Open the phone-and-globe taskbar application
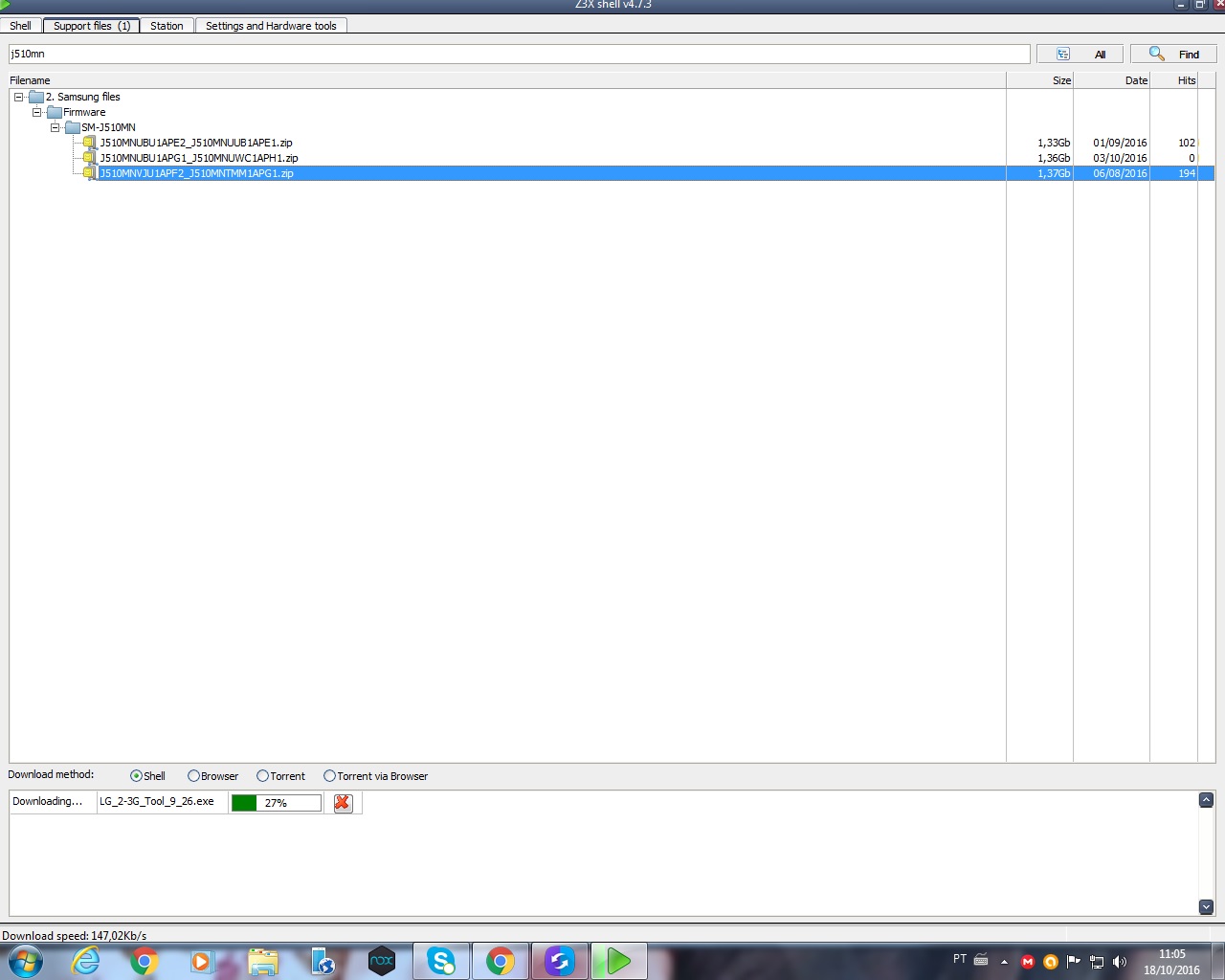 coord(323,961)
